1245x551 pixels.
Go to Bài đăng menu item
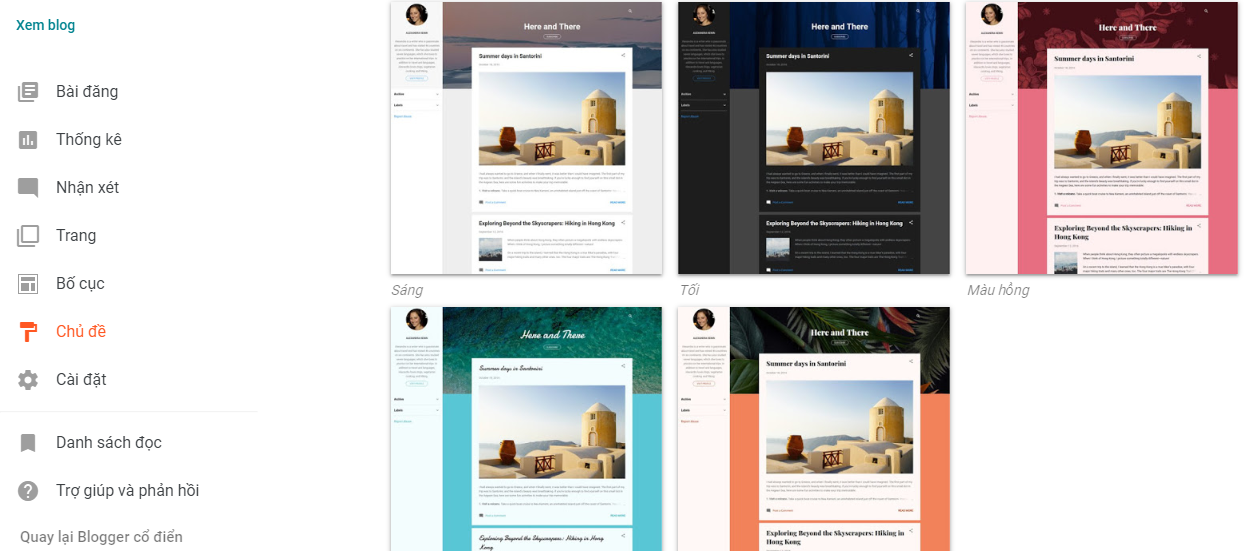87,92
